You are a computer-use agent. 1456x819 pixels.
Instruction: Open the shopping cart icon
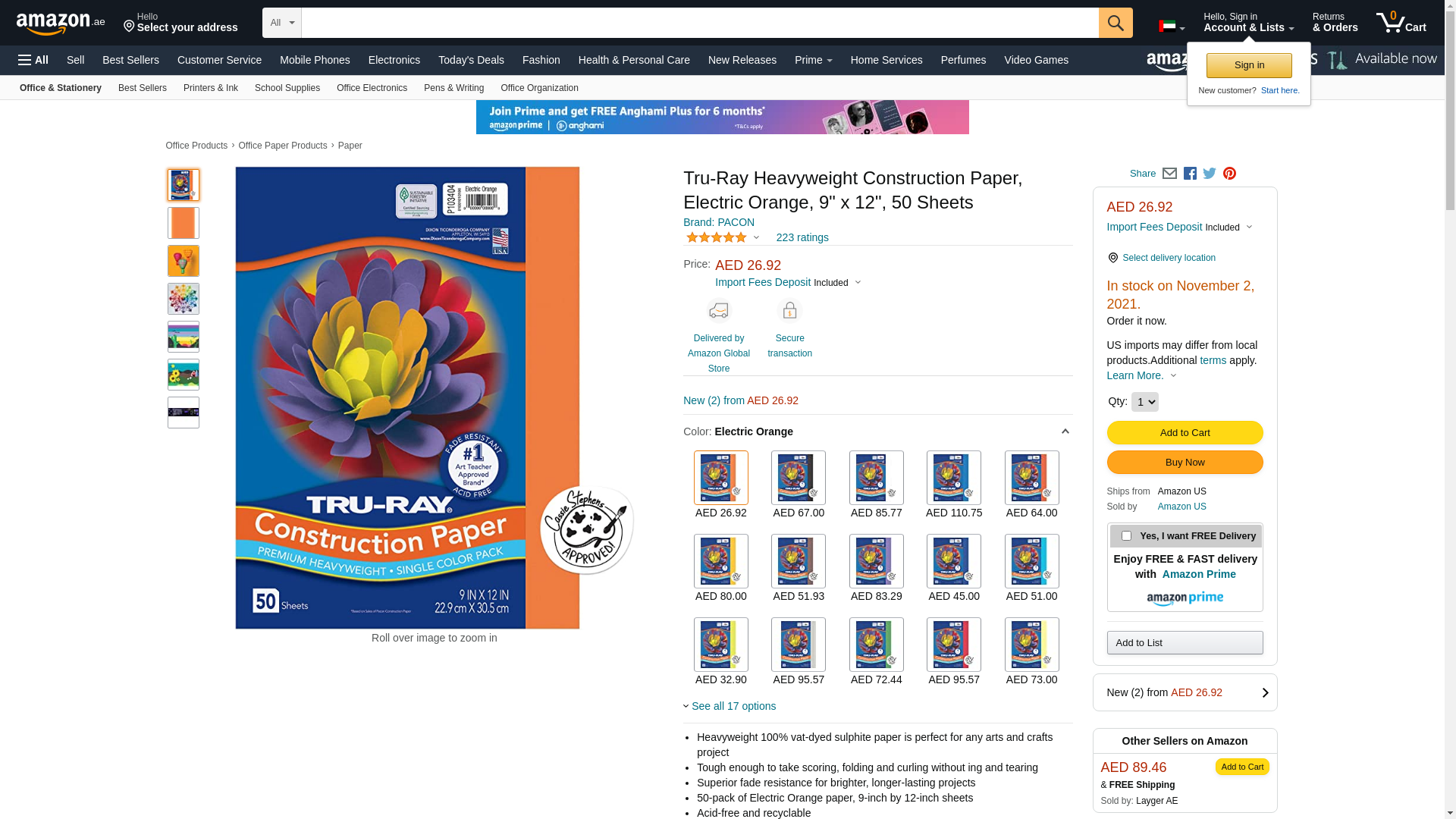[1401, 22]
